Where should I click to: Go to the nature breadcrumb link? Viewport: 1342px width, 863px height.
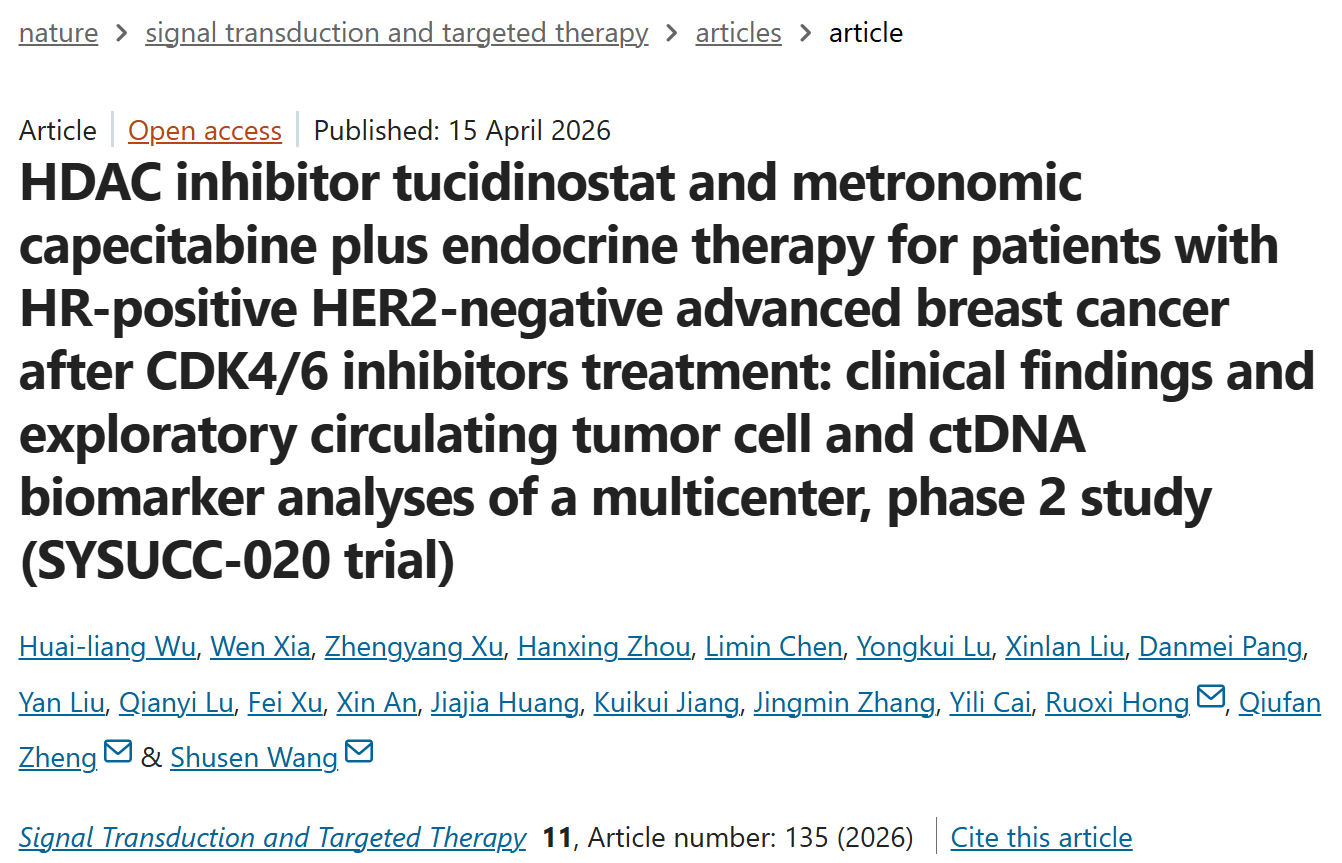(58, 33)
